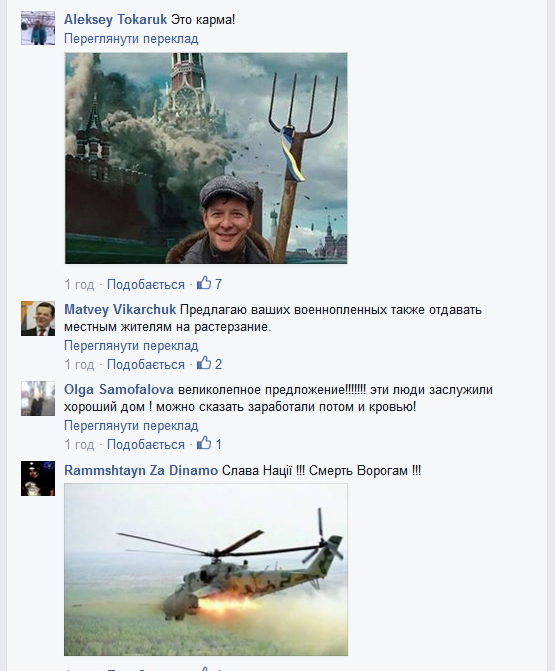Screen dimensions: 555x671
Task: Like Olga Samofalova's comment via Подобається
Action: (x=145, y=444)
